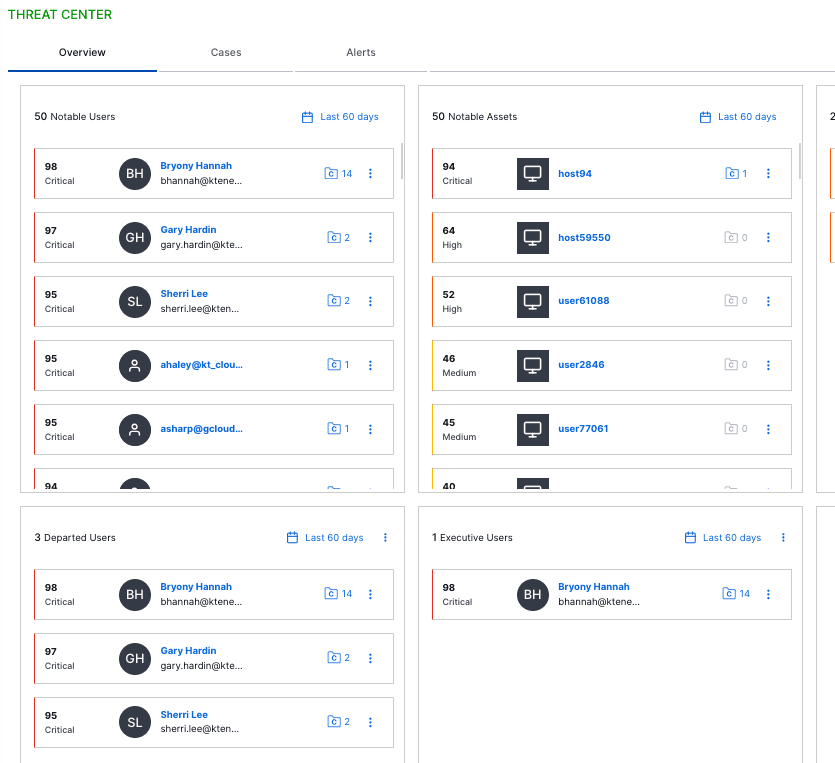835x763 pixels.
Task: Open ahaley@kt_clou... user link
Action: (x=201, y=365)
